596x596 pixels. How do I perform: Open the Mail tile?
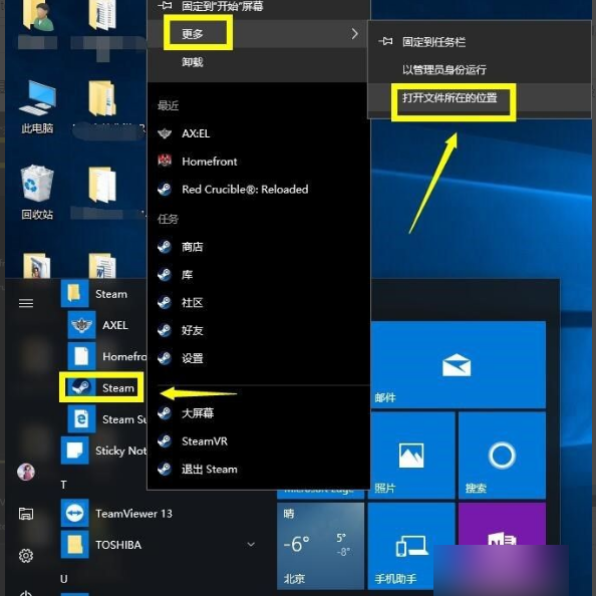tap(458, 365)
